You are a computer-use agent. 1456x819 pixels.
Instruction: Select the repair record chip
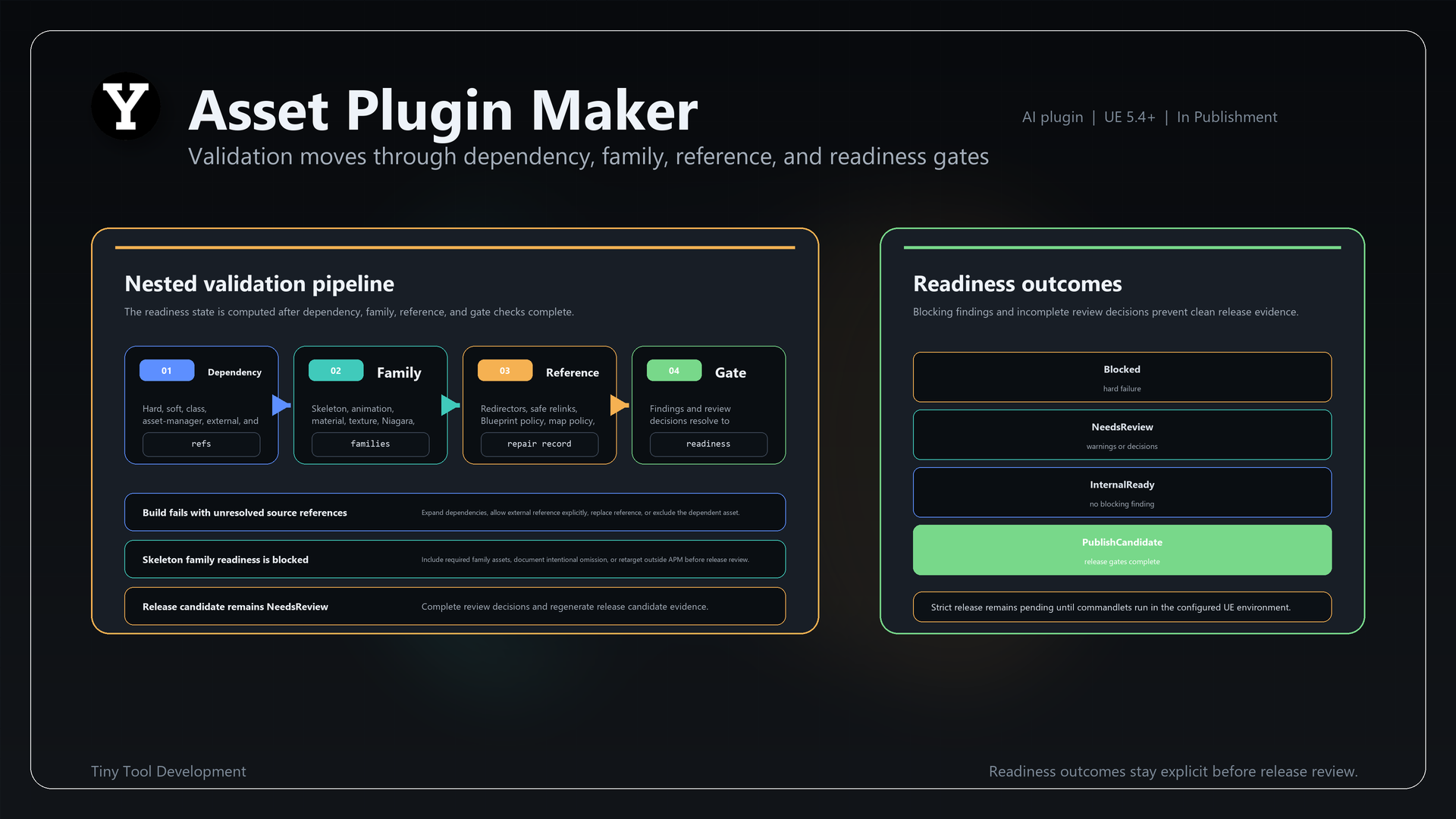point(540,444)
